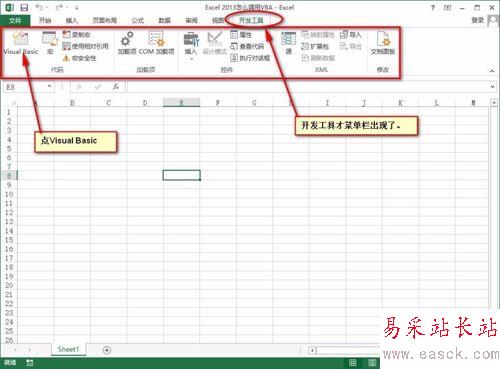This screenshot has width=500, height=369.
Task: Click the 就绪 (Ready) status text
Action: [x=10, y=362]
